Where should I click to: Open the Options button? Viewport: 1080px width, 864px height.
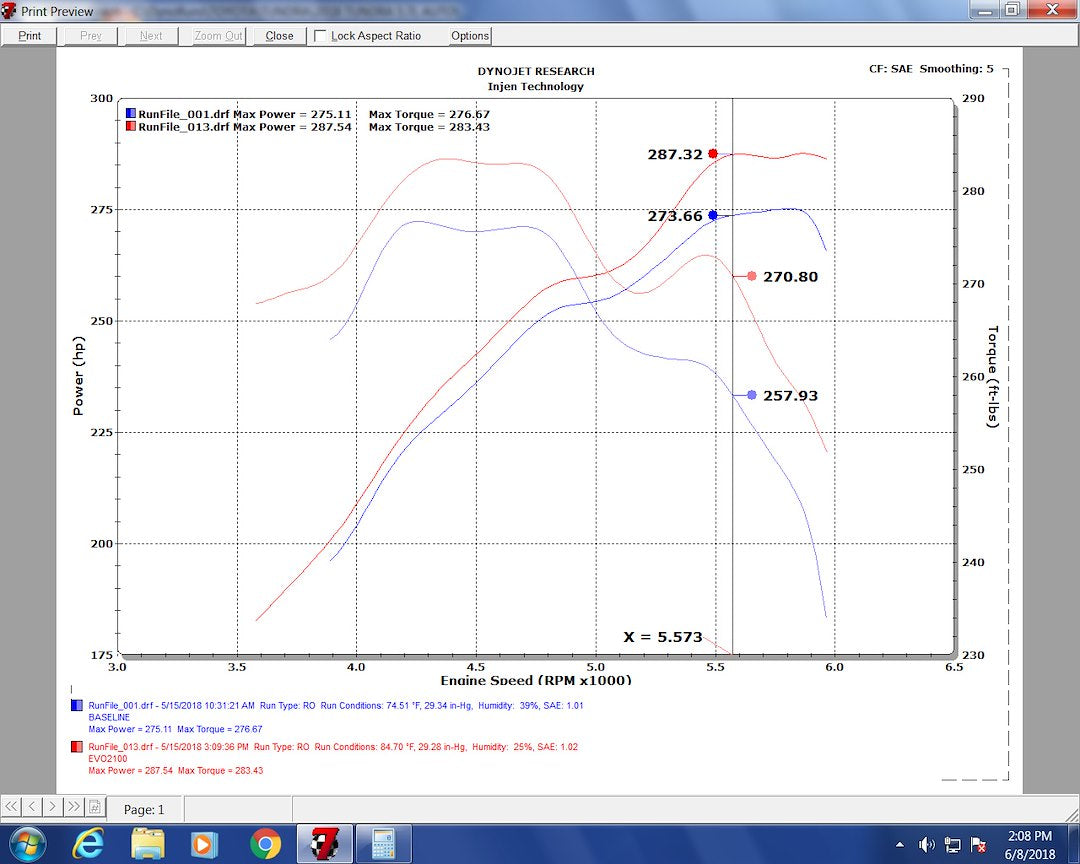[470, 36]
